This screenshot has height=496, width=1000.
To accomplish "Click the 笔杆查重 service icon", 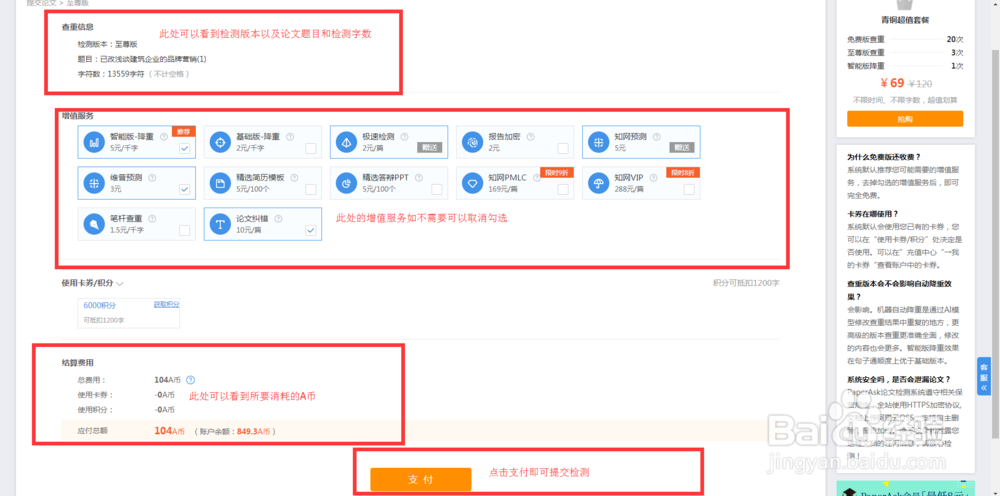I will coord(94,224).
